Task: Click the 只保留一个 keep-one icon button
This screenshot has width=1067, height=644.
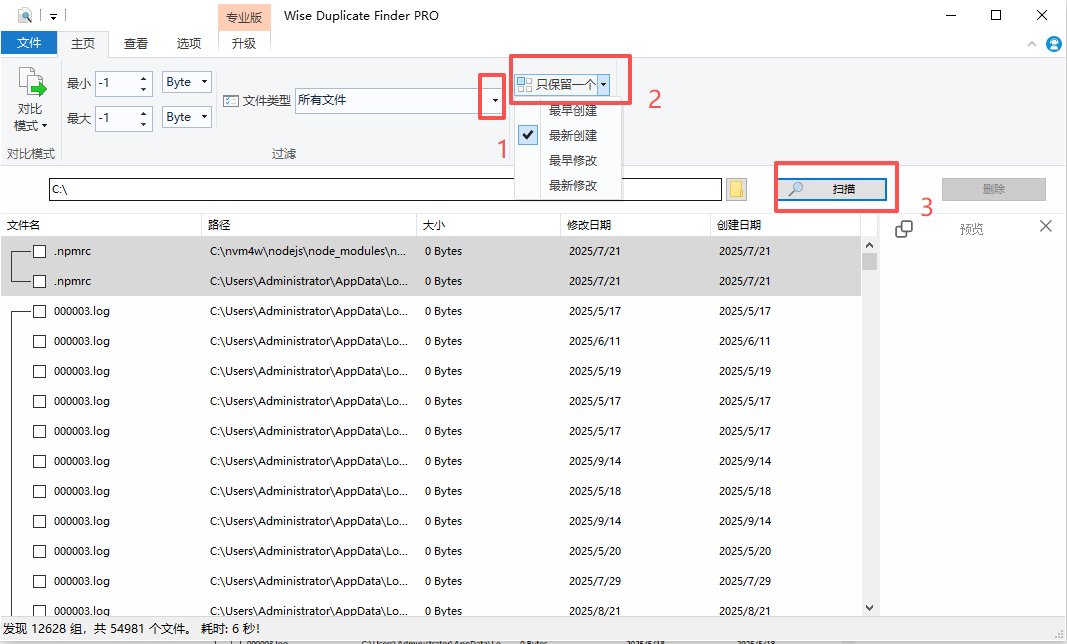Action: coord(556,84)
